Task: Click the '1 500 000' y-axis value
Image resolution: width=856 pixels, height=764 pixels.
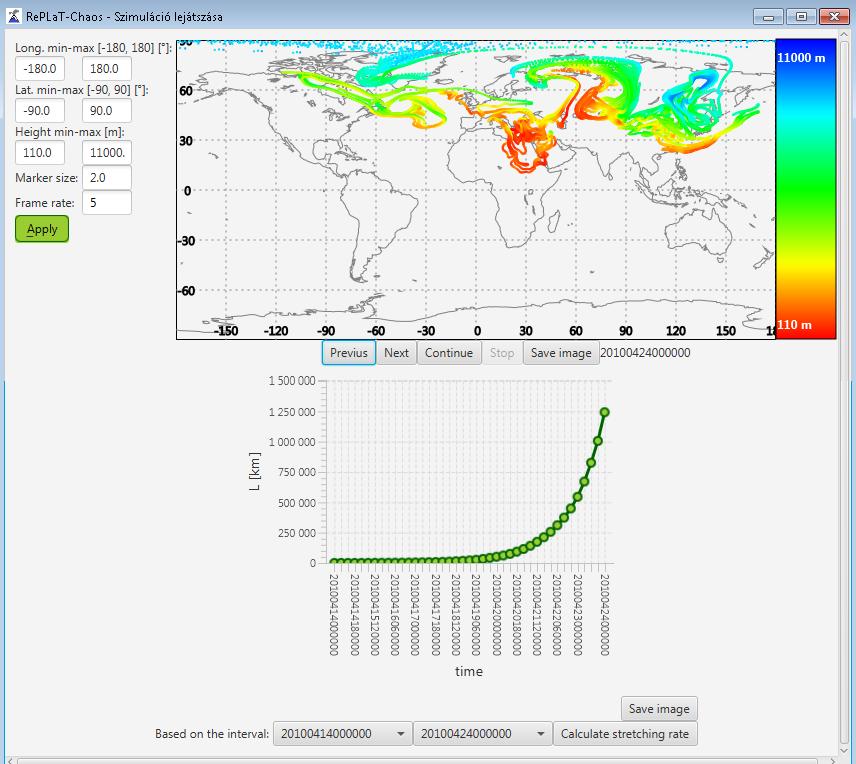Action: [292, 381]
